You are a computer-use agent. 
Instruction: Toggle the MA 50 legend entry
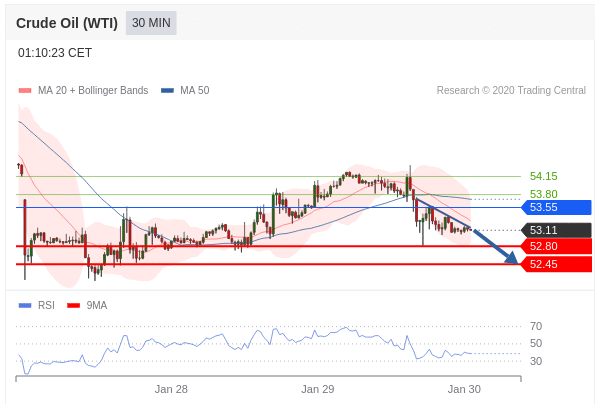(x=185, y=91)
